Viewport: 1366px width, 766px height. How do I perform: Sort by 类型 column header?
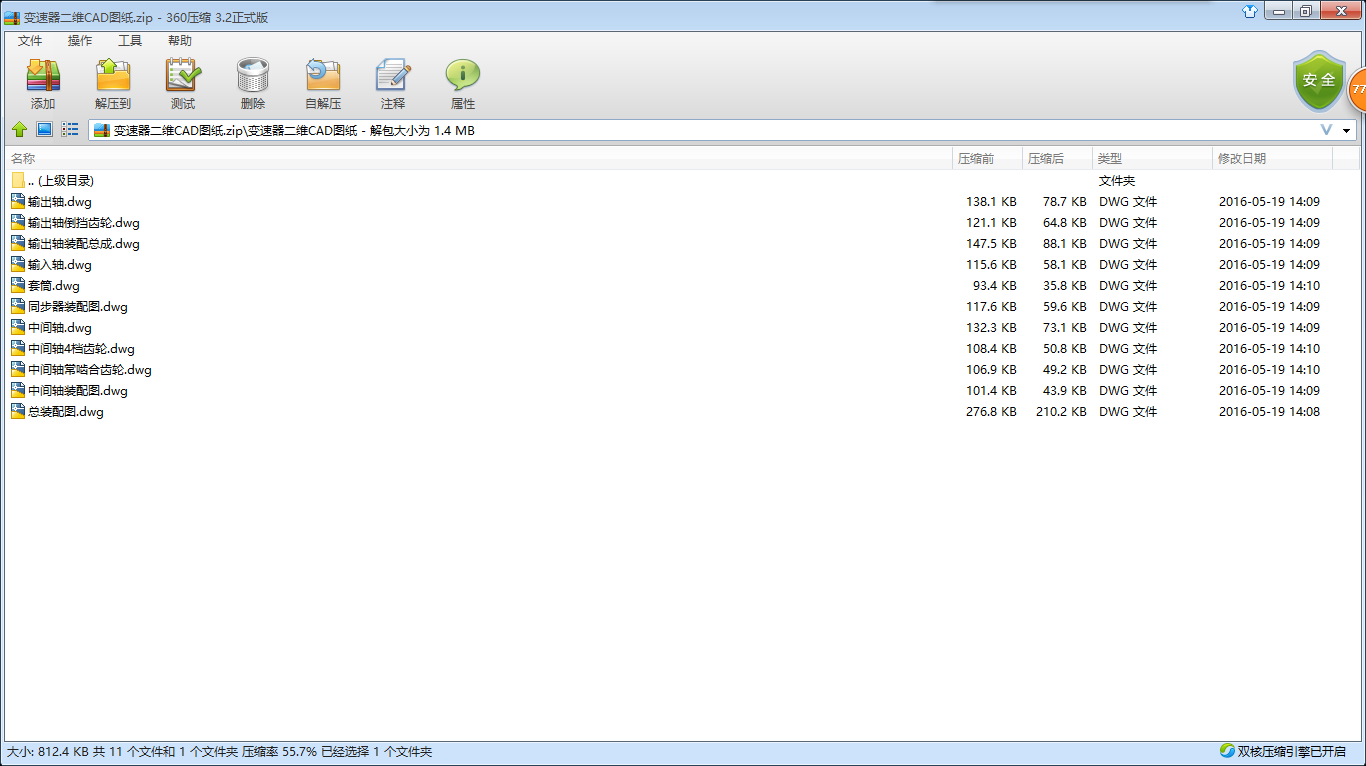coord(1153,159)
